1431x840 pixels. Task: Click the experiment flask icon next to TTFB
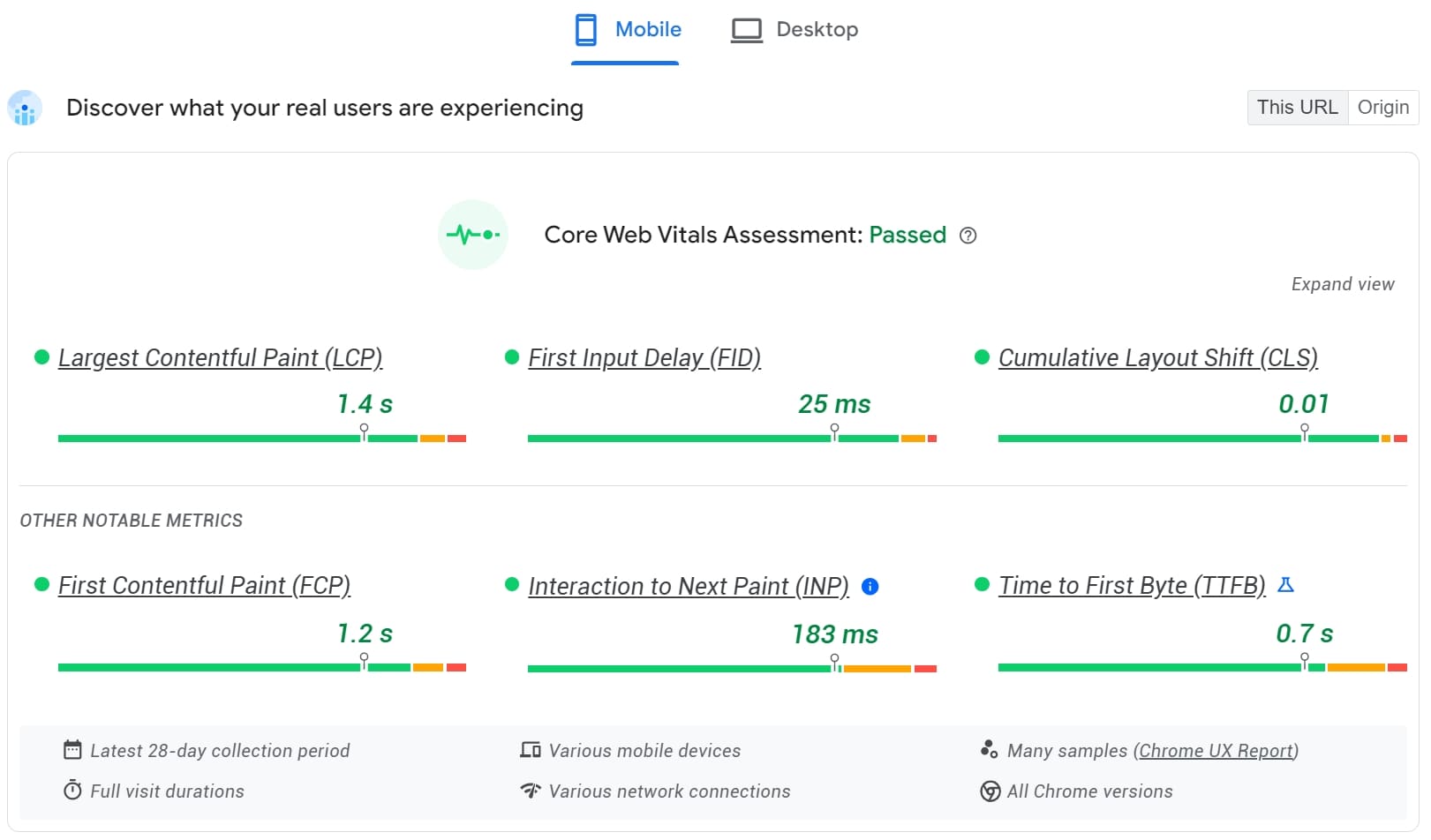tap(1287, 584)
